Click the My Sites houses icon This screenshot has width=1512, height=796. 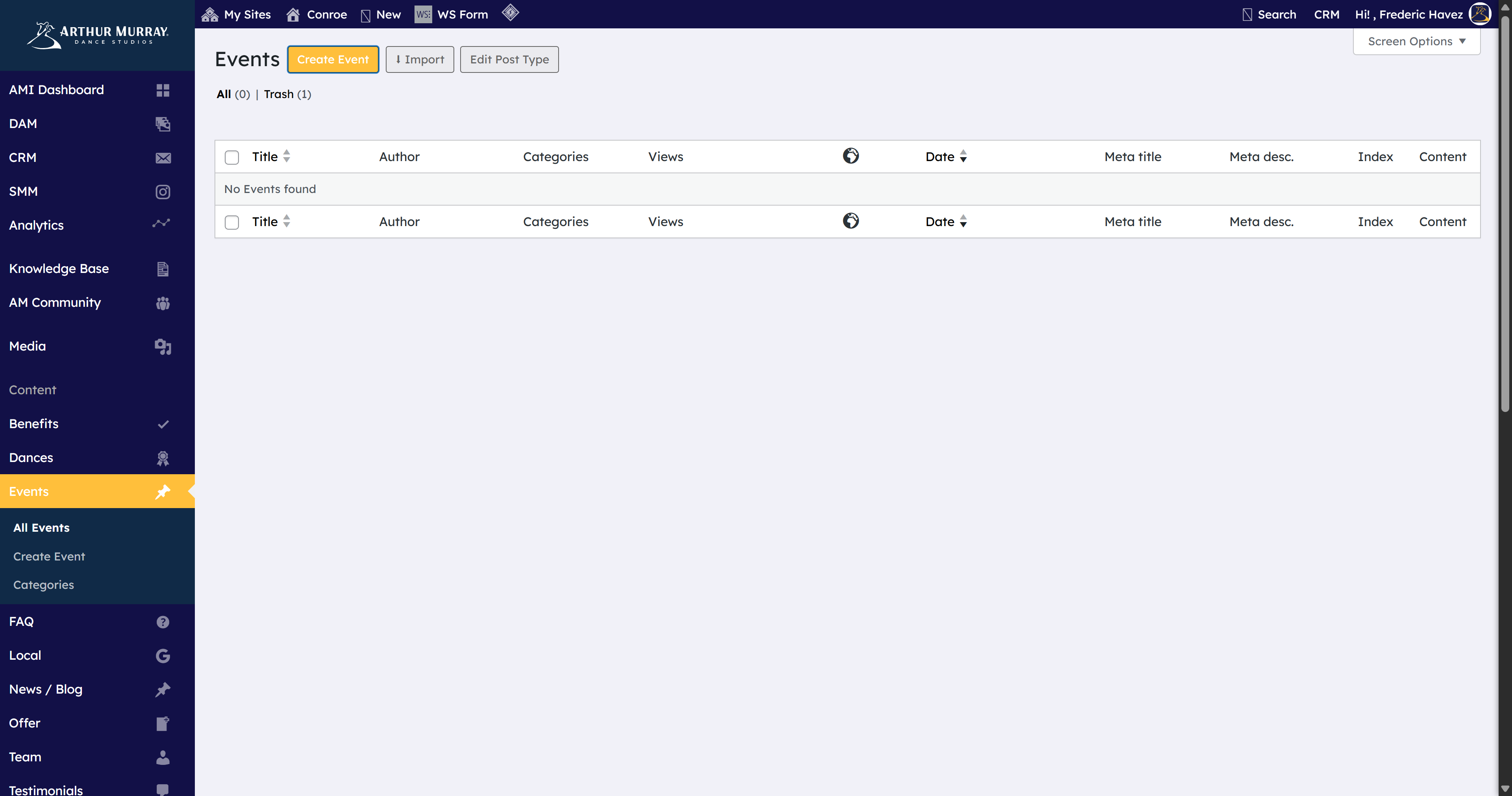pos(209,15)
